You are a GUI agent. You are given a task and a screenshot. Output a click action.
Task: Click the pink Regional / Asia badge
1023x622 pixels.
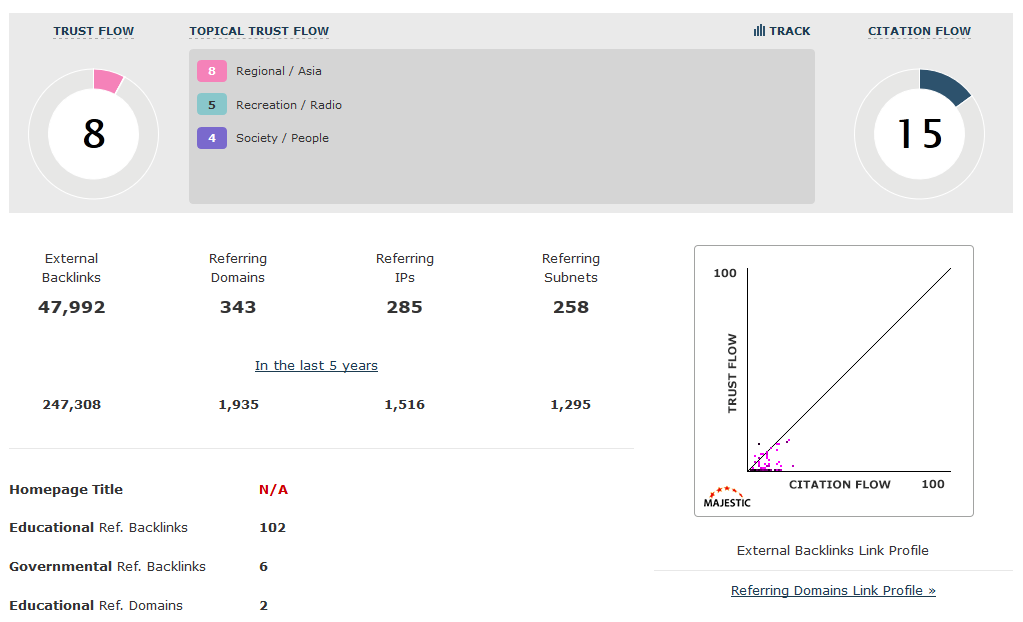pos(212,71)
